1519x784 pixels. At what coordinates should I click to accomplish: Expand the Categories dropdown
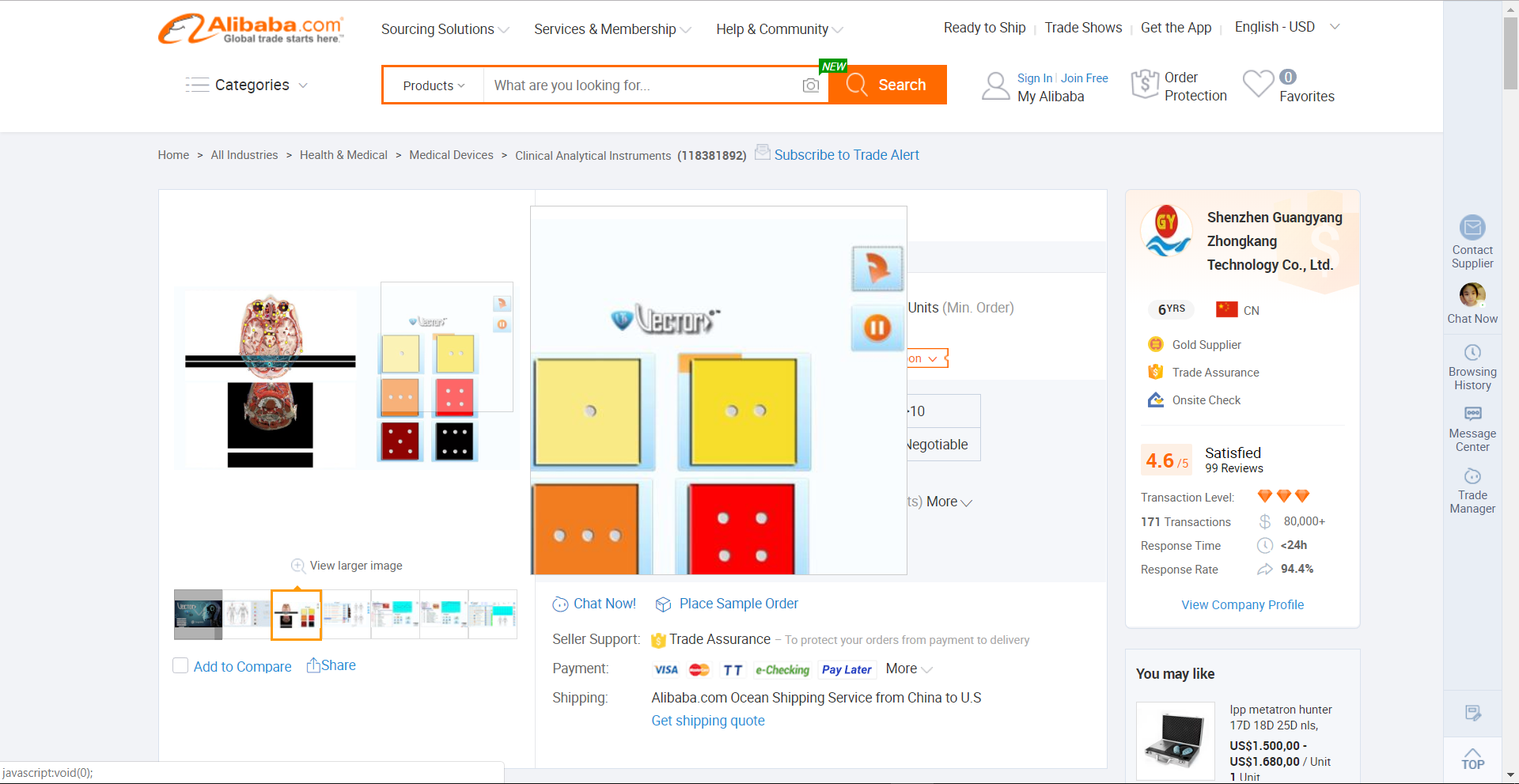pos(247,85)
